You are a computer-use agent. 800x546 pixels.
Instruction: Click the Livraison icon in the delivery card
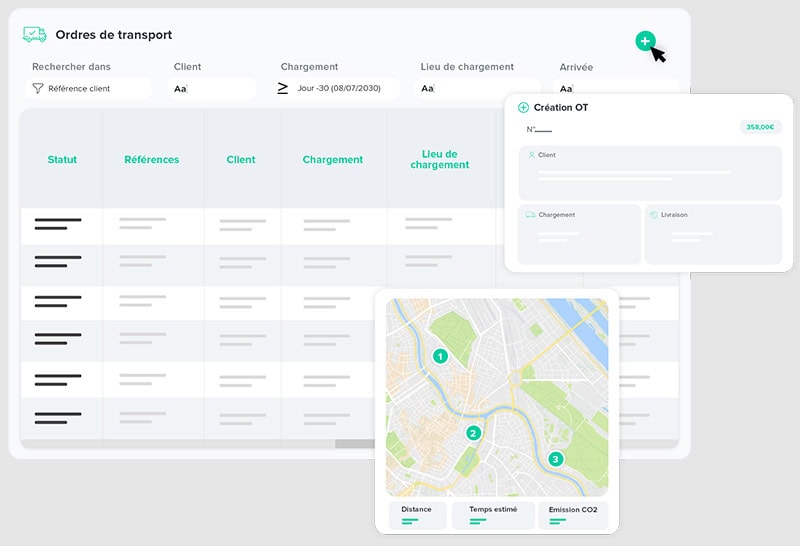[x=653, y=215]
